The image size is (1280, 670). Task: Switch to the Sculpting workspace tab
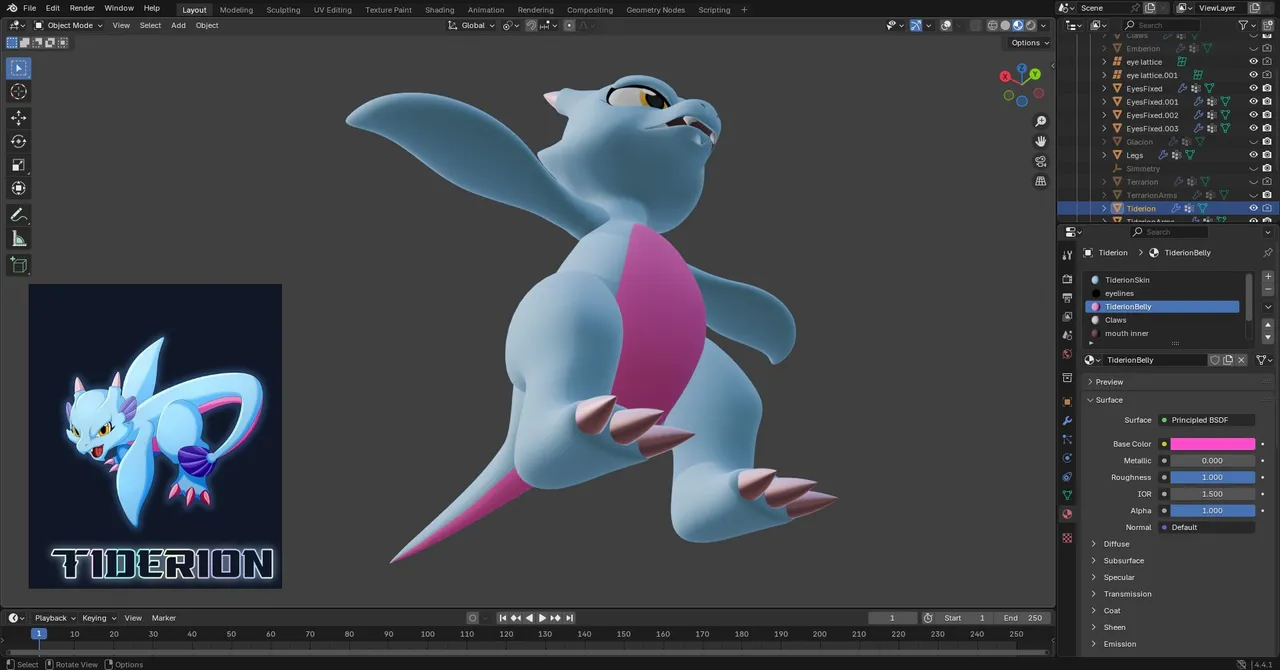pyautogui.click(x=283, y=10)
